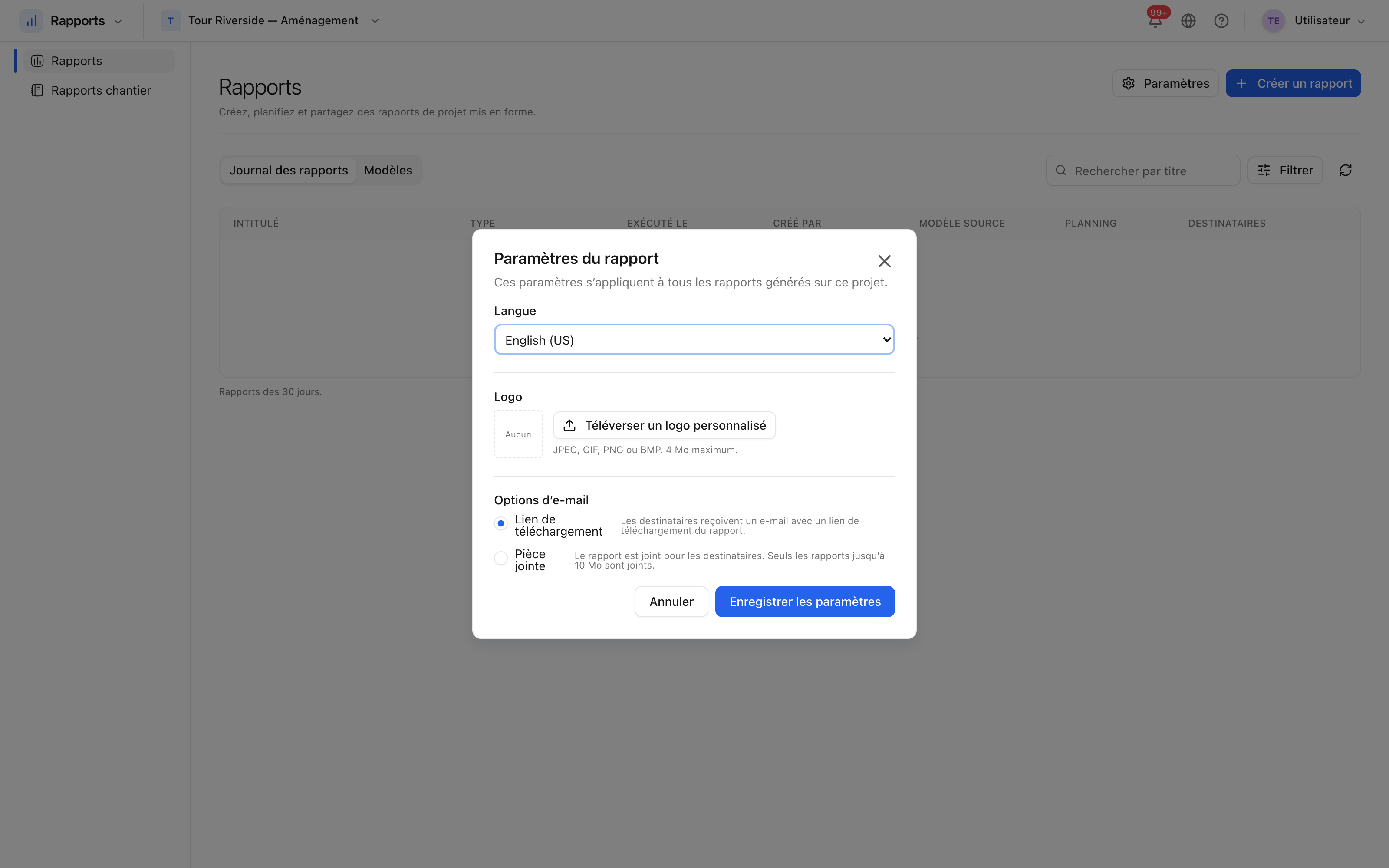Image resolution: width=1389 pixels, height=868 pixels.
Task: Switch to the Modèles tab
Action: coord(388,171)
